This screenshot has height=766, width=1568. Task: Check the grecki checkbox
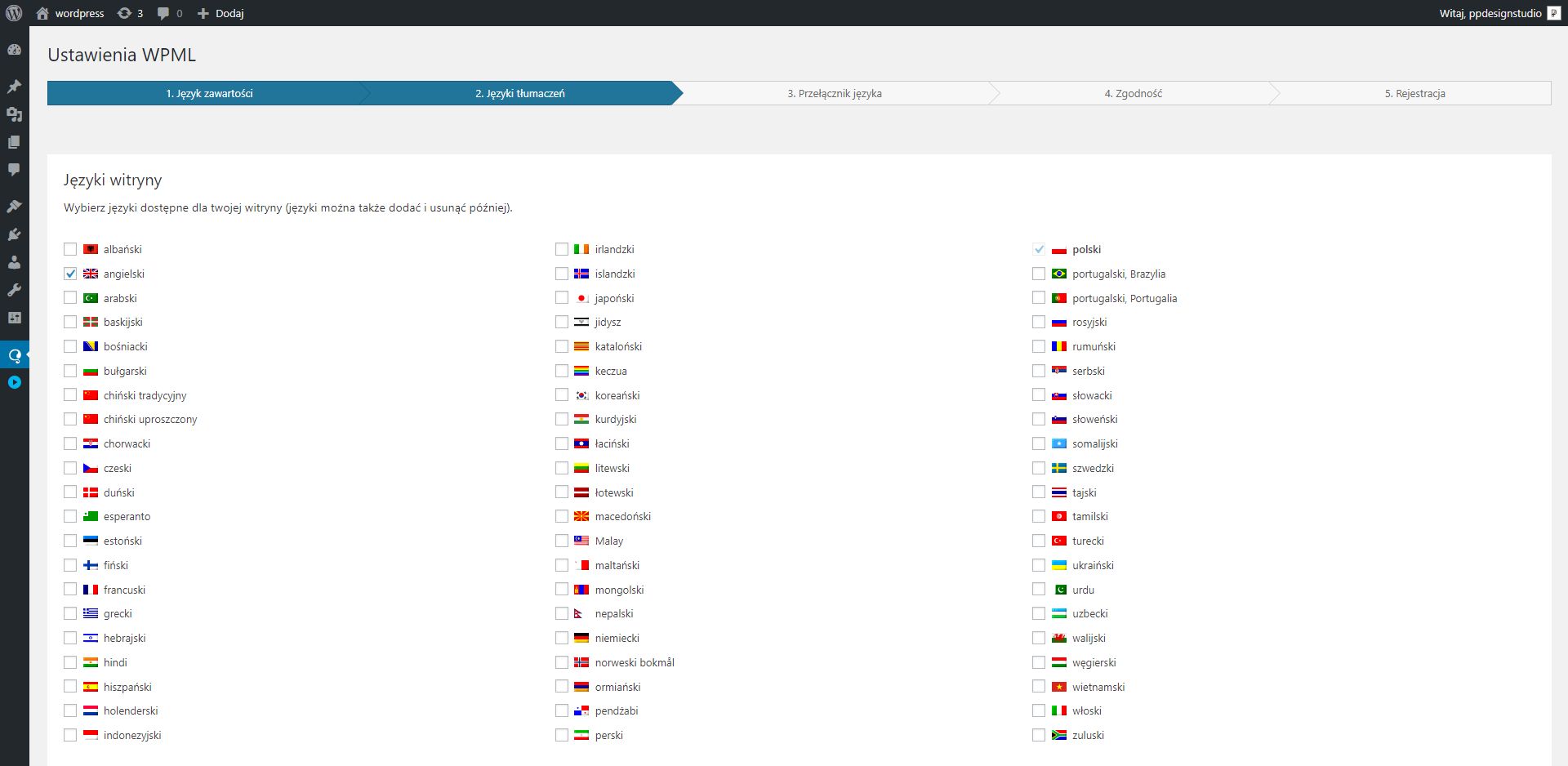(x=70, y=613)
